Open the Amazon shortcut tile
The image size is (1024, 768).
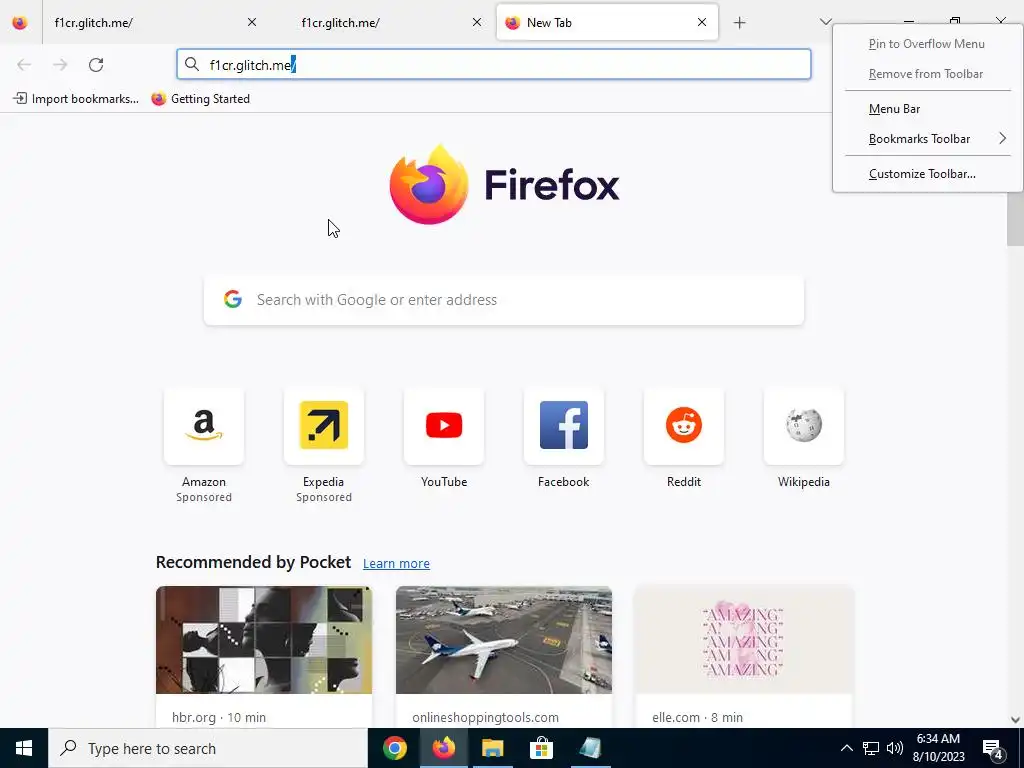[x=204, y=426]
